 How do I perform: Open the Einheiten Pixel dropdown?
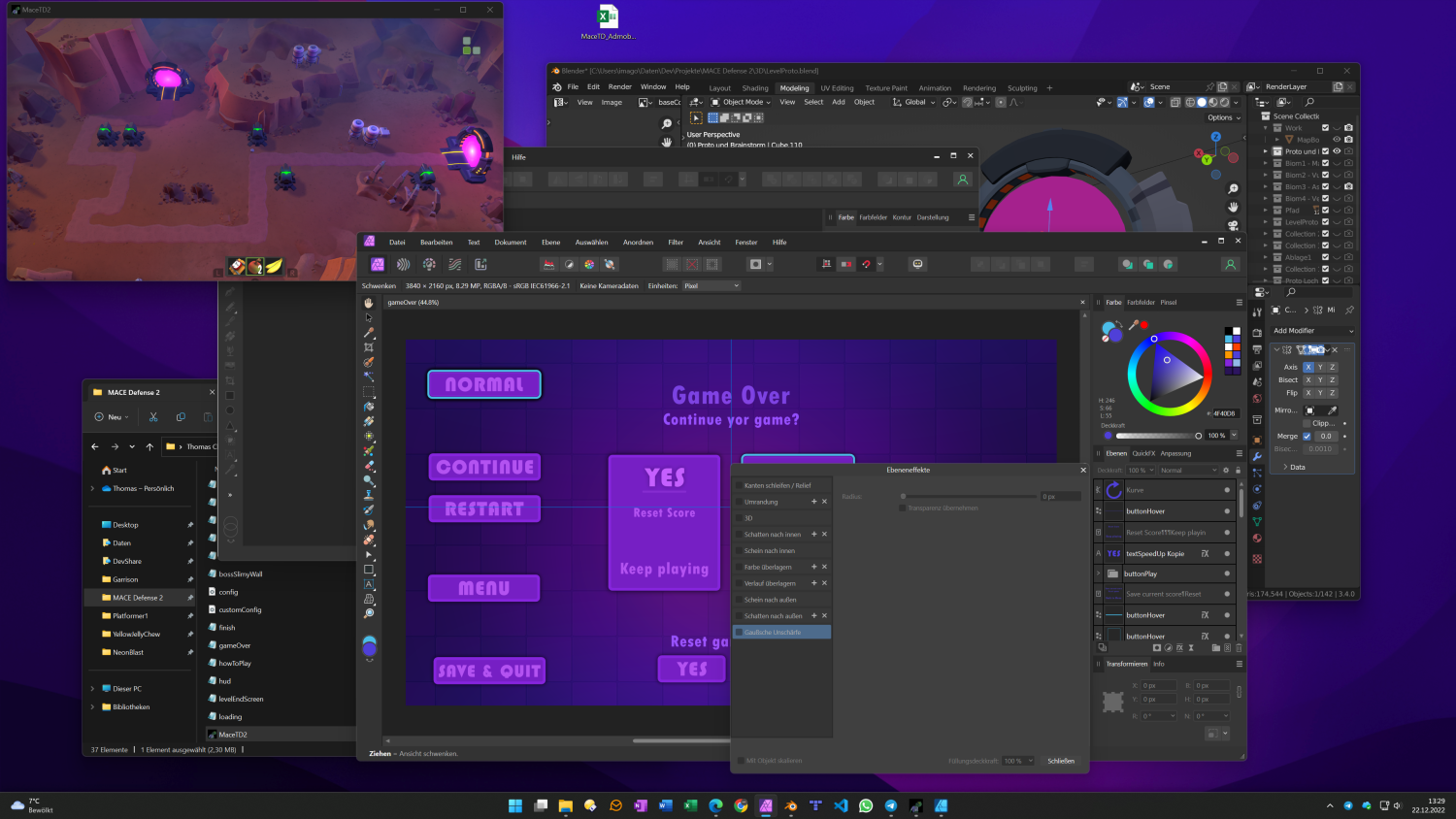(x=711, y=285)
